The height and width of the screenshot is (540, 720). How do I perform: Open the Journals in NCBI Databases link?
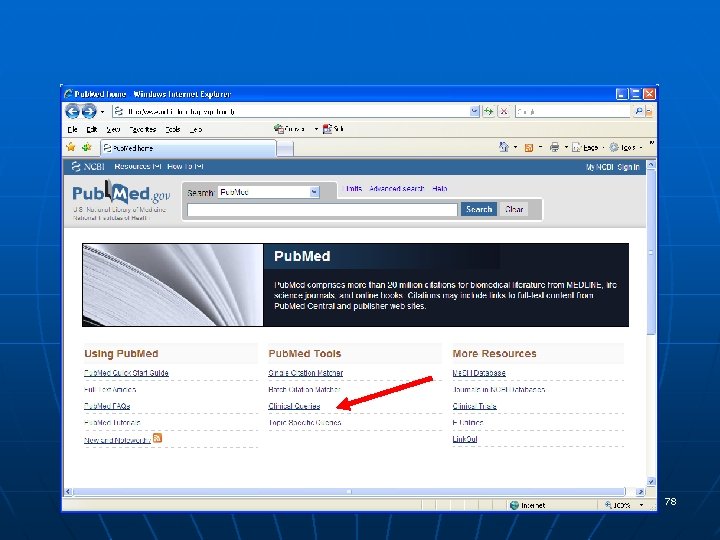point(499,389)
